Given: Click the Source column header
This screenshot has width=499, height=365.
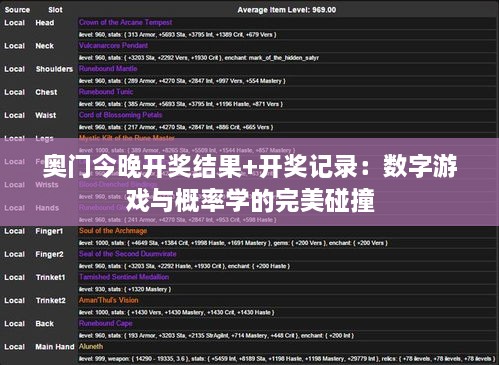Looking at the screenshot, I should [x=17, y=10].
